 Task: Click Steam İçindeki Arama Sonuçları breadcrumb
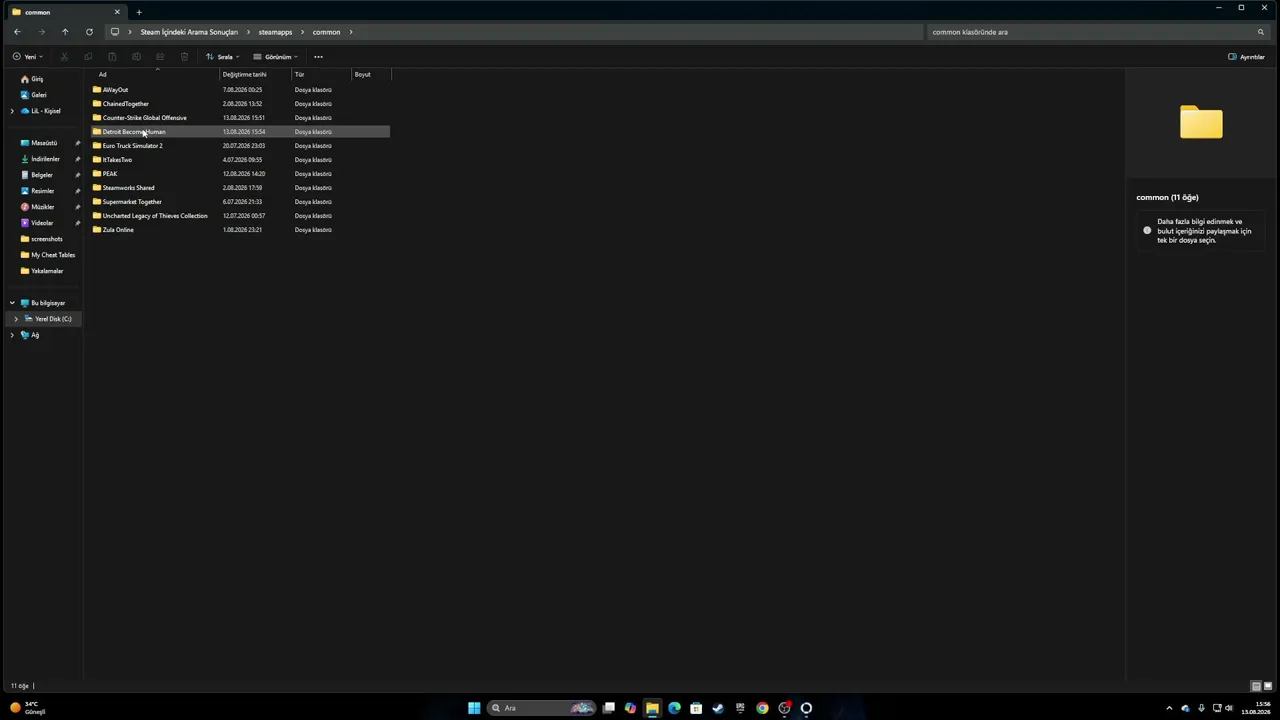(x=189, y=32)
